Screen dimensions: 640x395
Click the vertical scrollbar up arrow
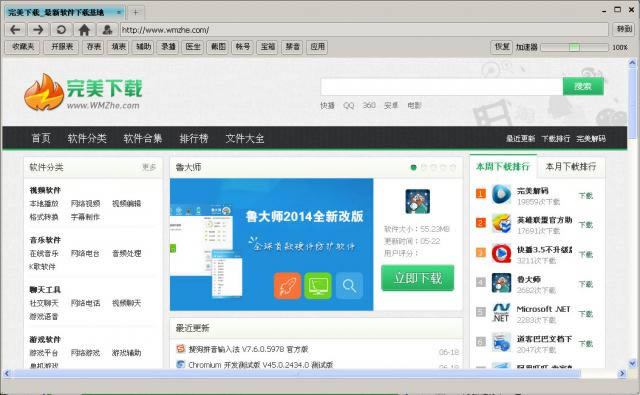point(632,62)
